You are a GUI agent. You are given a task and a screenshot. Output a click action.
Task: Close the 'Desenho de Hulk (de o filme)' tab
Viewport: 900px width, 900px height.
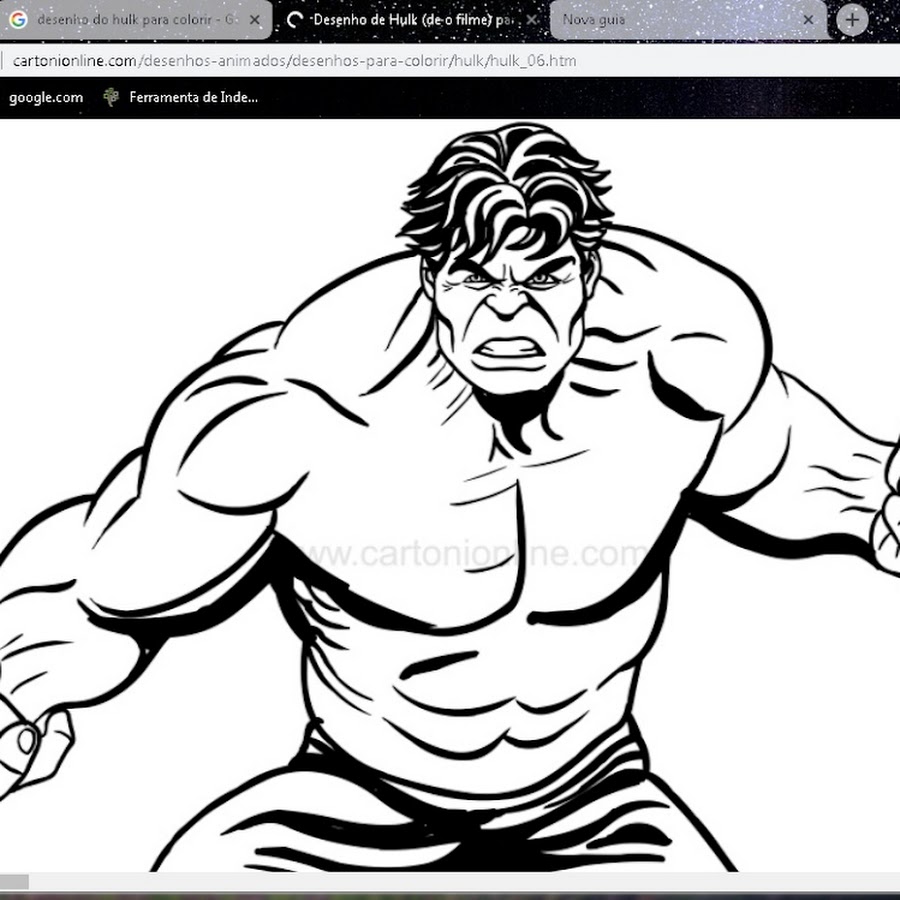pos(532,20)
